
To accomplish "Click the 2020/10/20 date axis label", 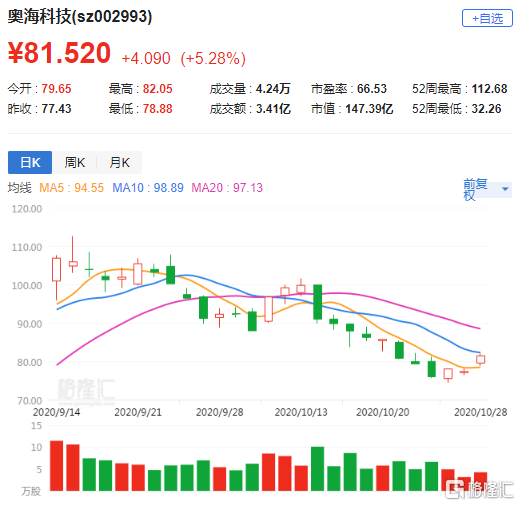I will pos(383,412).
